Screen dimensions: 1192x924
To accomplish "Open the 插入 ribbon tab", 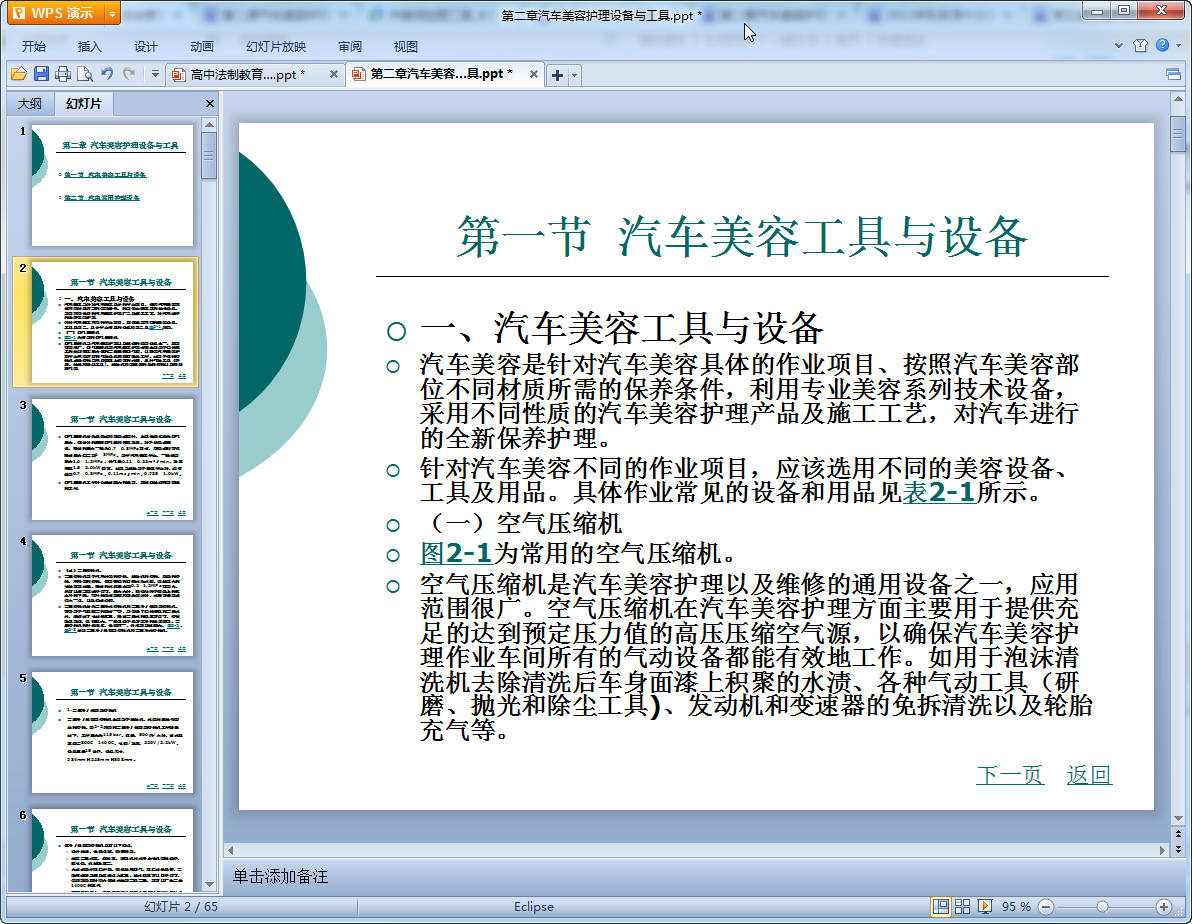I will coord(90,46).
